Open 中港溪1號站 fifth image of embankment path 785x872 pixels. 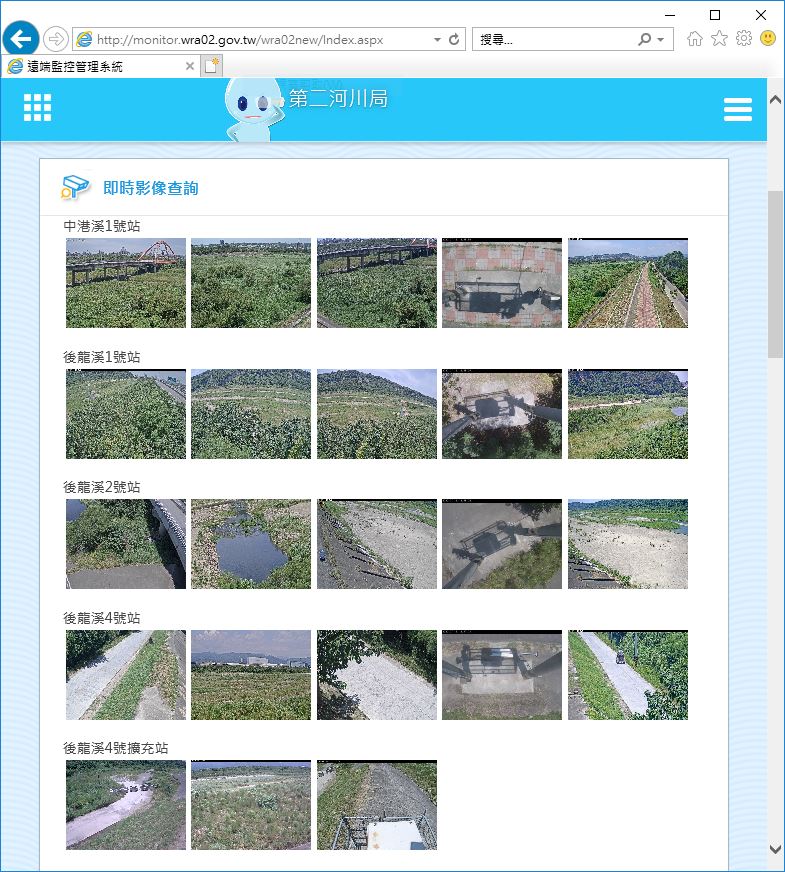[x=628, y=283]
